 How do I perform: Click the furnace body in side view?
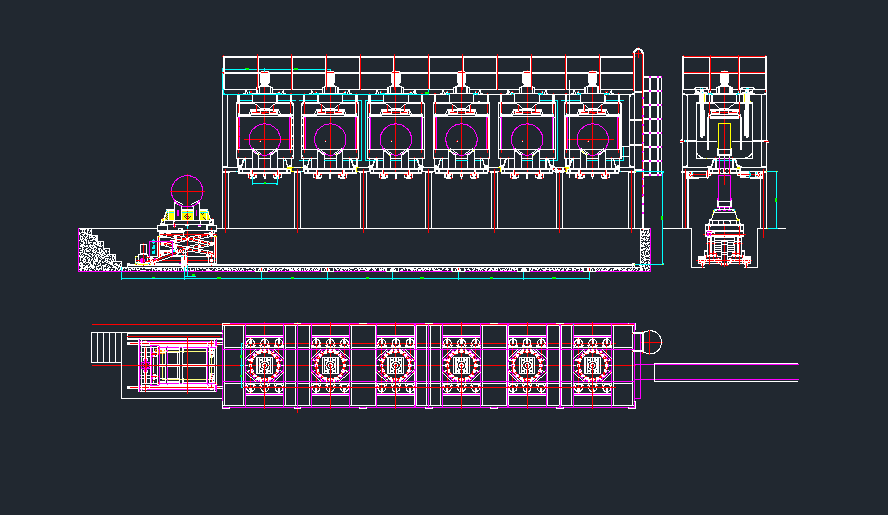[725, 130]
